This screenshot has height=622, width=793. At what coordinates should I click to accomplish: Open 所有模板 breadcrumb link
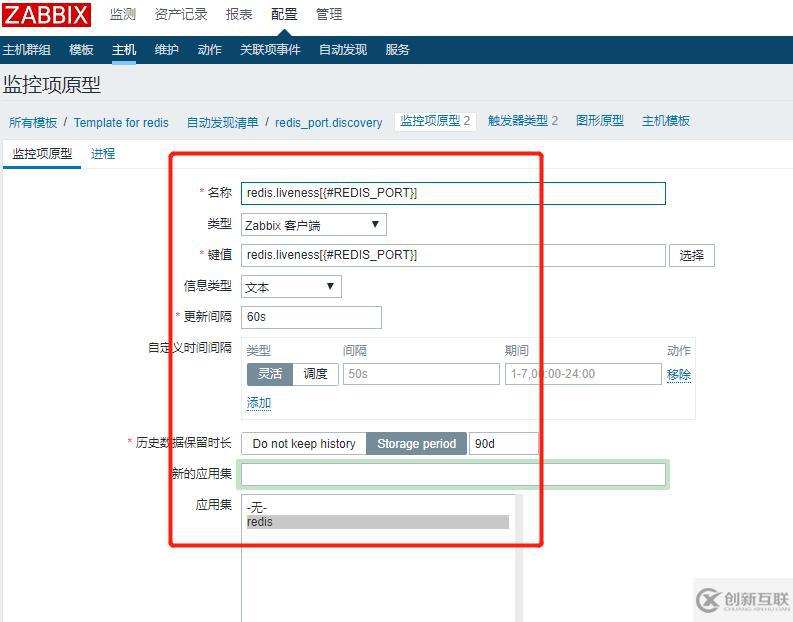click(x=33, y=122)
